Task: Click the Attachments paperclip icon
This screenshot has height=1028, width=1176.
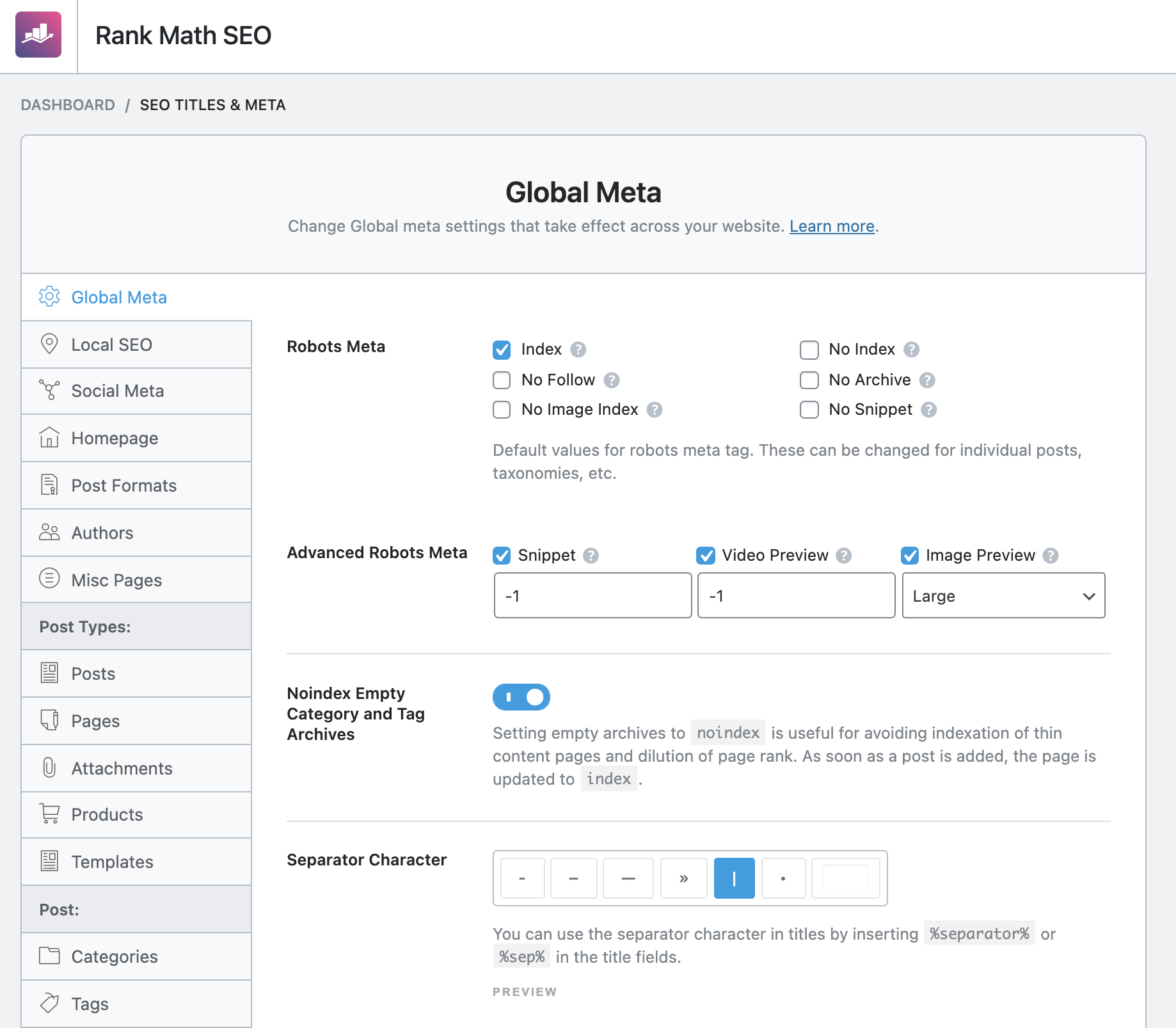Action: pos(49,767)
